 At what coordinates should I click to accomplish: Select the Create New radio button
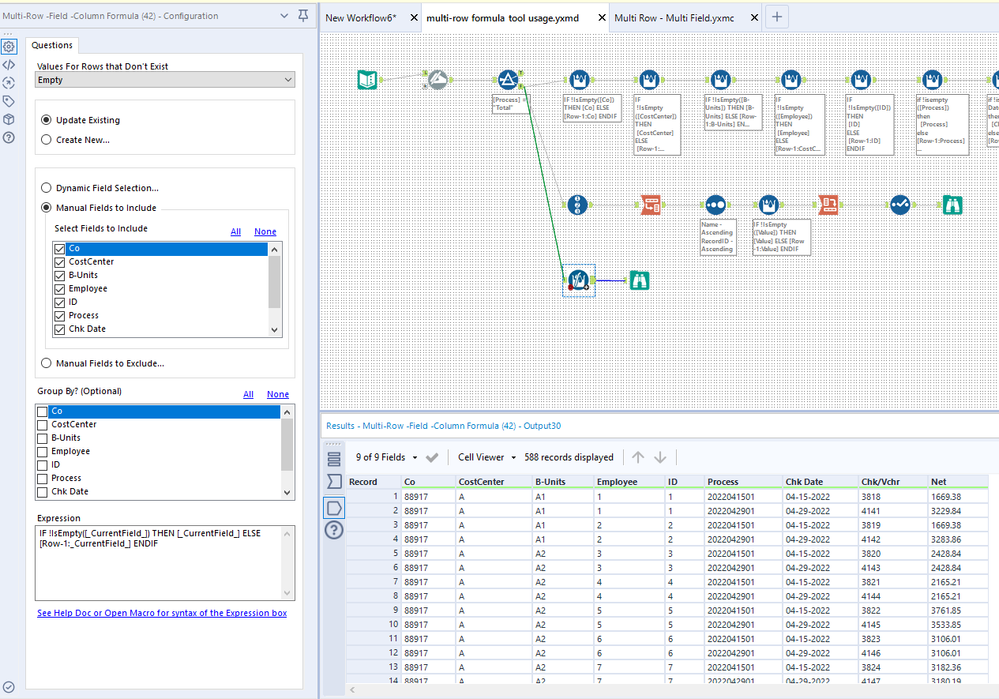[46, 140]
